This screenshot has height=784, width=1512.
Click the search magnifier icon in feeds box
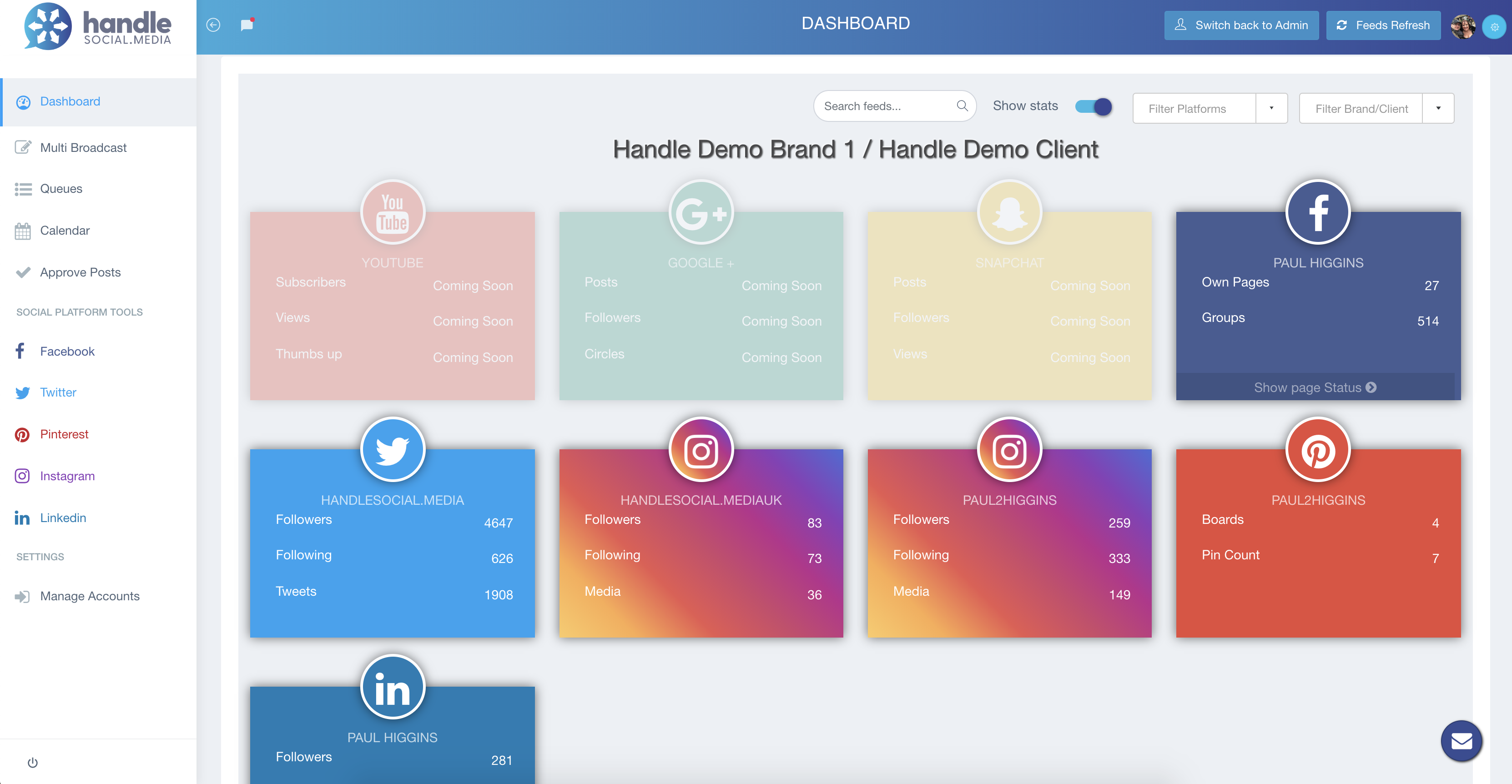click(x=962, y=106)
